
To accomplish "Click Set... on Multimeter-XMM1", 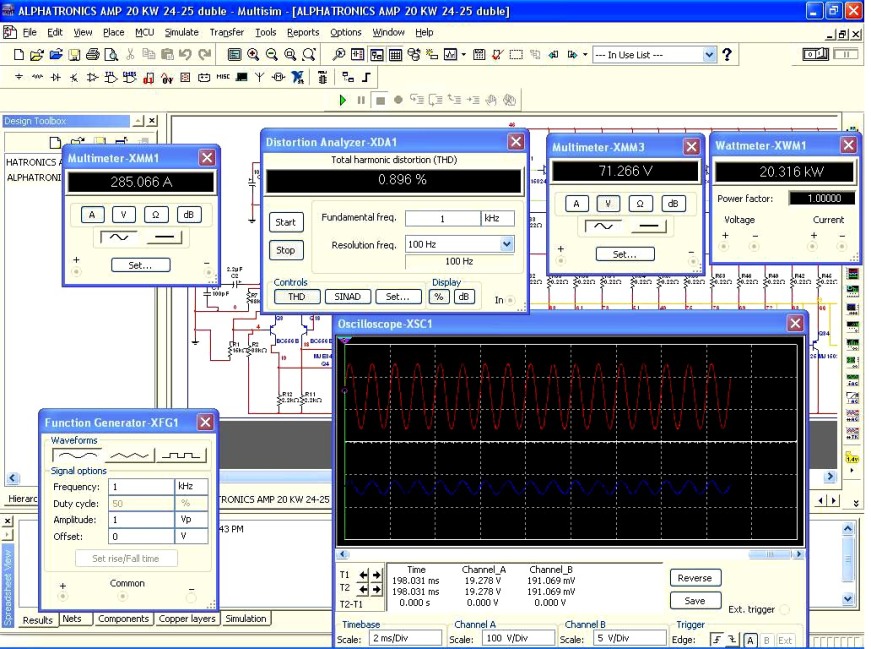I will tap(141, 266).
